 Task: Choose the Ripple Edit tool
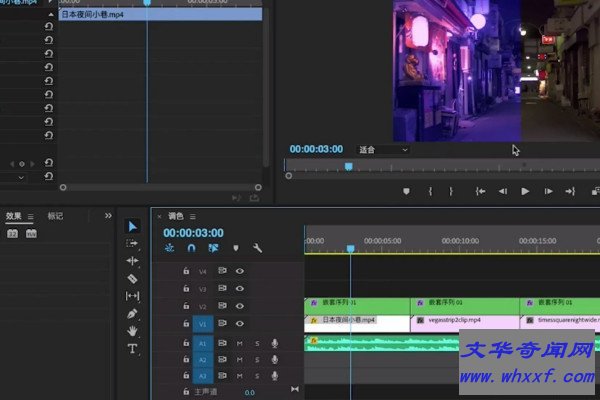coord(132,260)
